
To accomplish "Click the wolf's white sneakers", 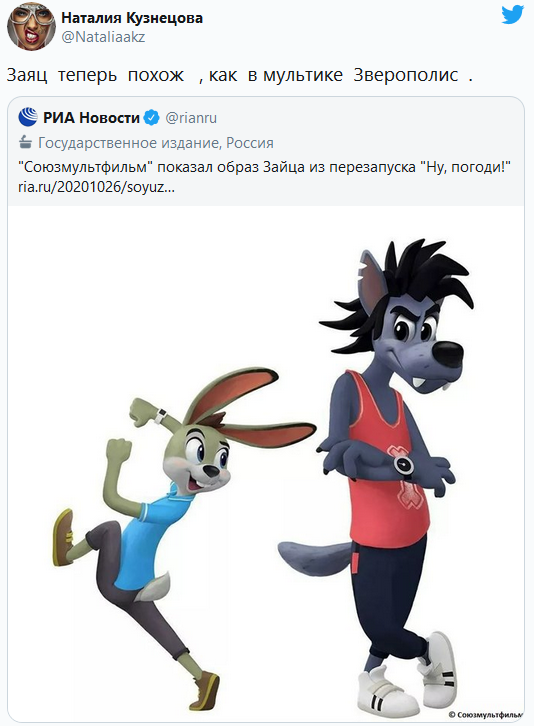I will (x=407, y=676).
